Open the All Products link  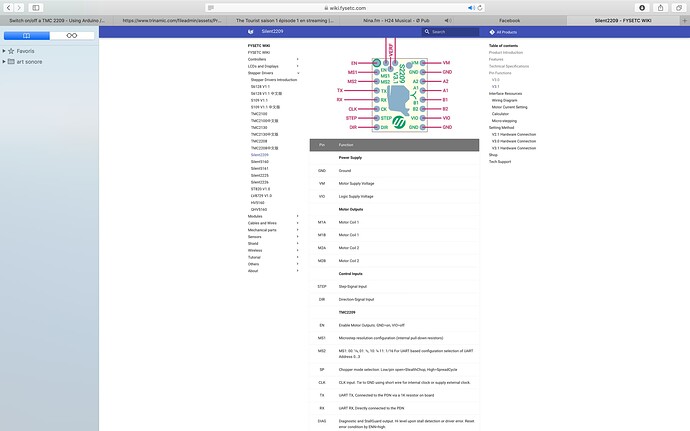tap(506, 32)
